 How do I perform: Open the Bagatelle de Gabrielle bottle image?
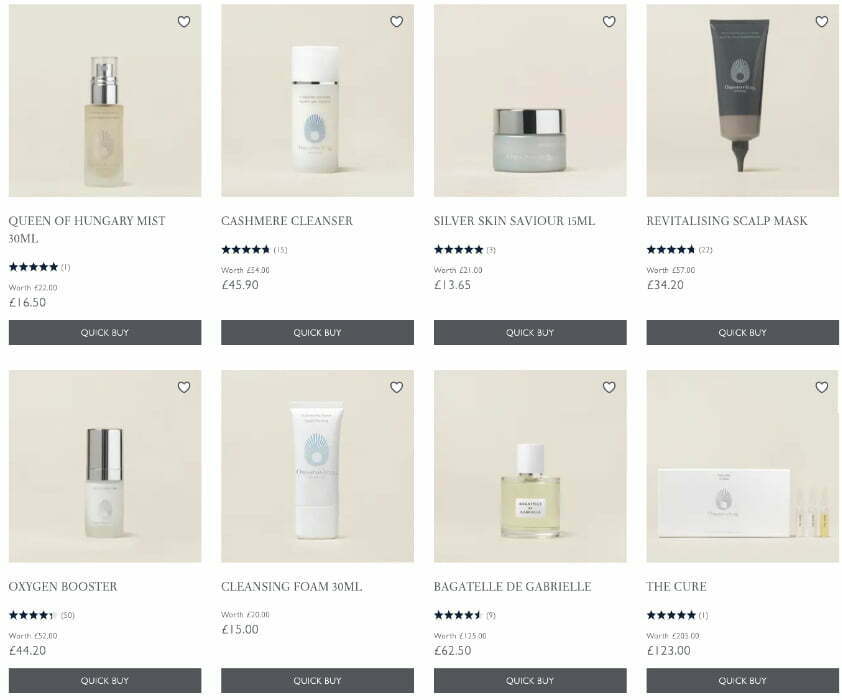tap(530, 466)
